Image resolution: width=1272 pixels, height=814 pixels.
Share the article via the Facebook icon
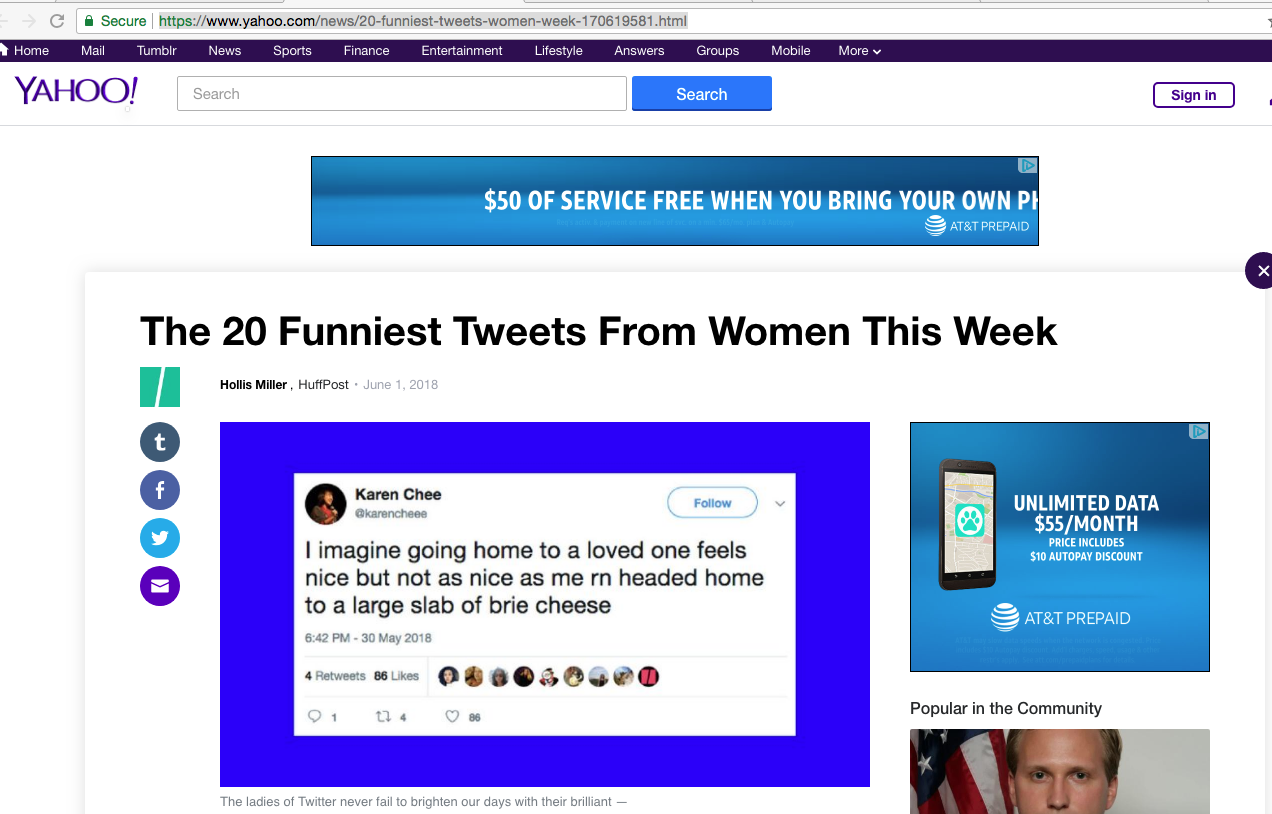pos(160,490)
